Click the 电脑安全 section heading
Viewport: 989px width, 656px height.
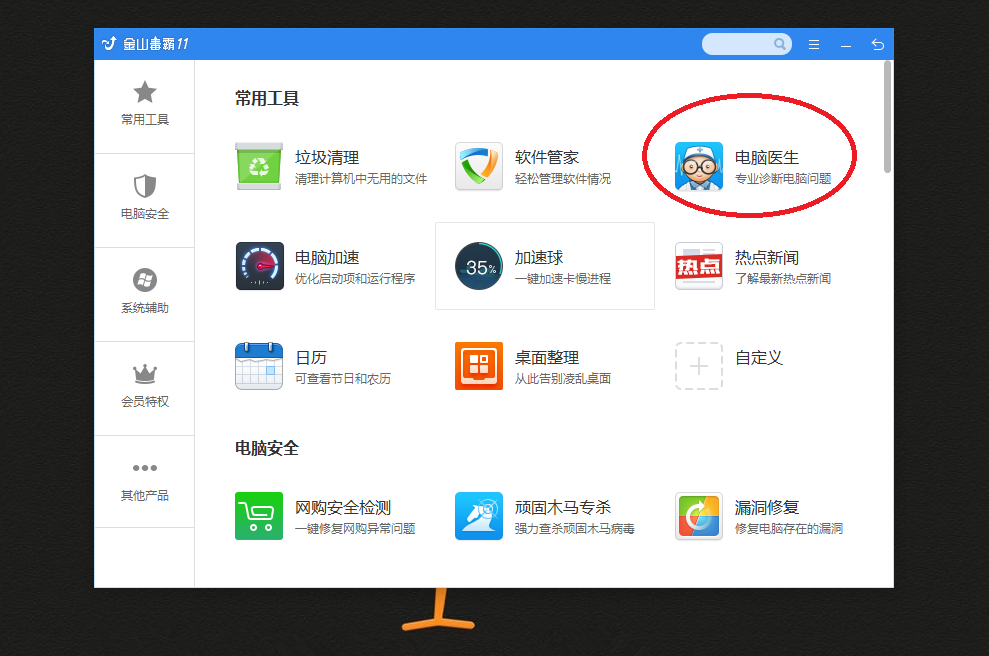pyautogui.click(x=267, y=448)
